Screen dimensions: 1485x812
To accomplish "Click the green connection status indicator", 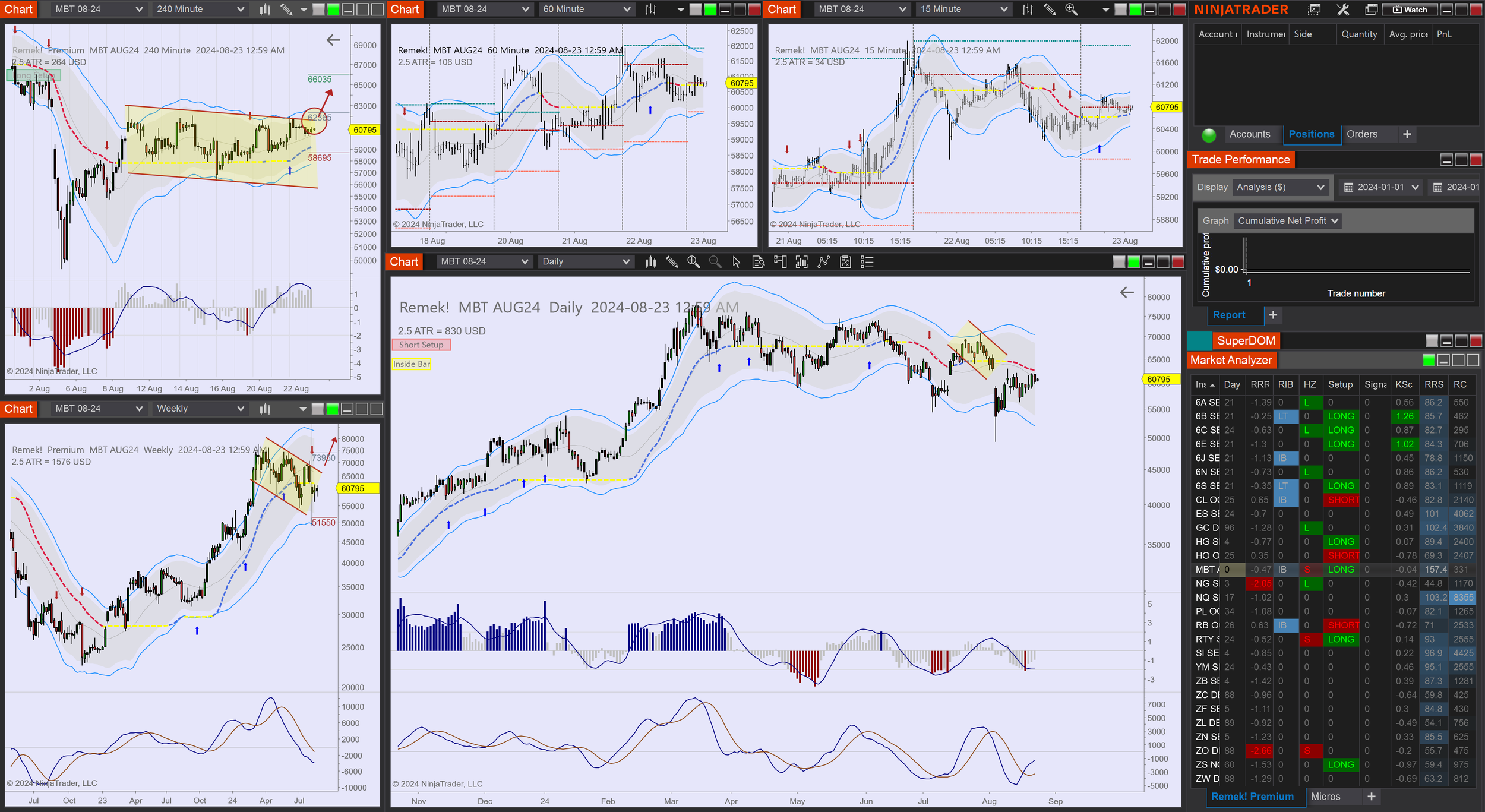I will pyautogui.click(x=1208, y=135).
